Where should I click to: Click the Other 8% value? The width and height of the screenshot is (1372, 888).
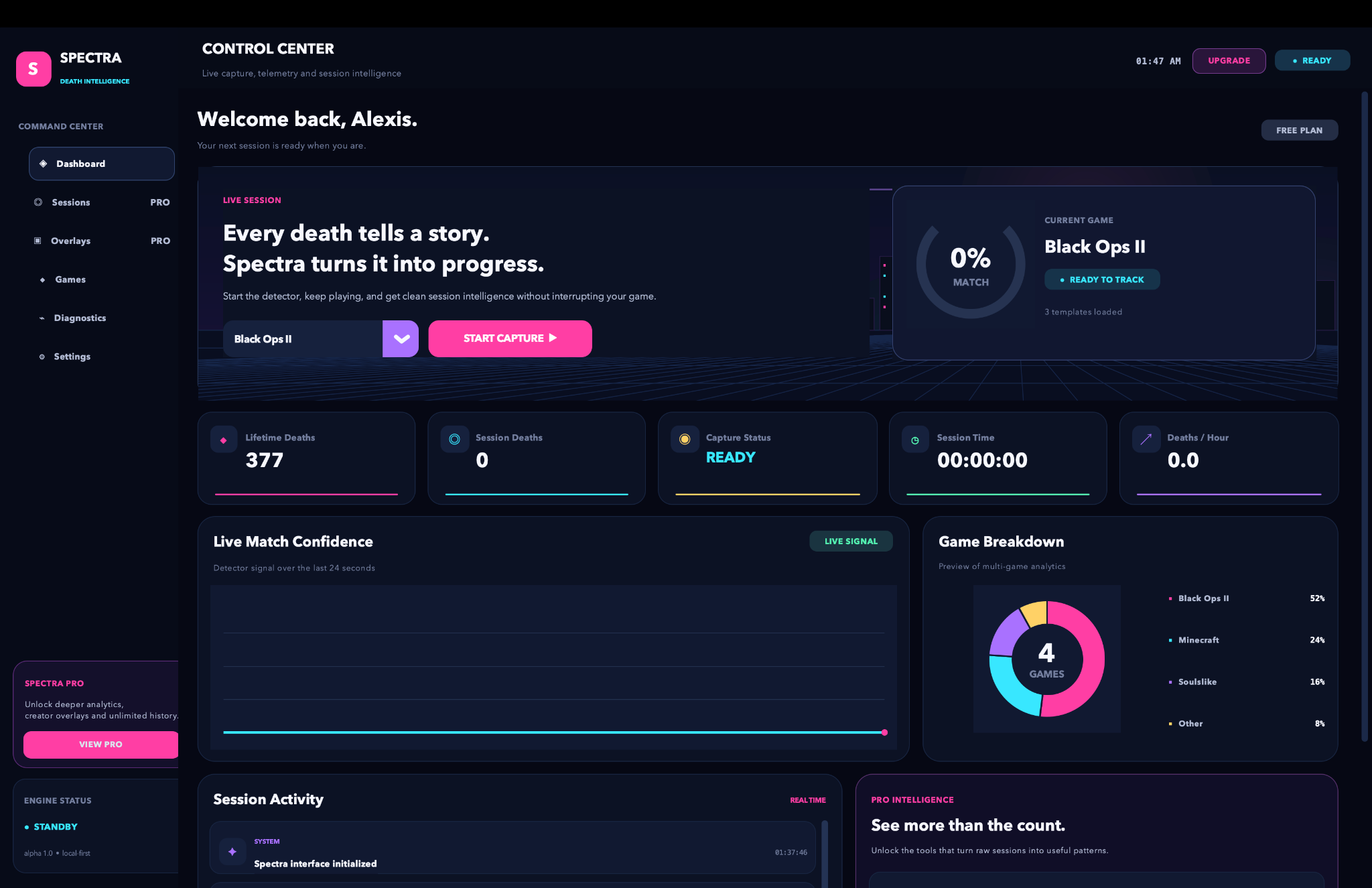pos(1320,724)
